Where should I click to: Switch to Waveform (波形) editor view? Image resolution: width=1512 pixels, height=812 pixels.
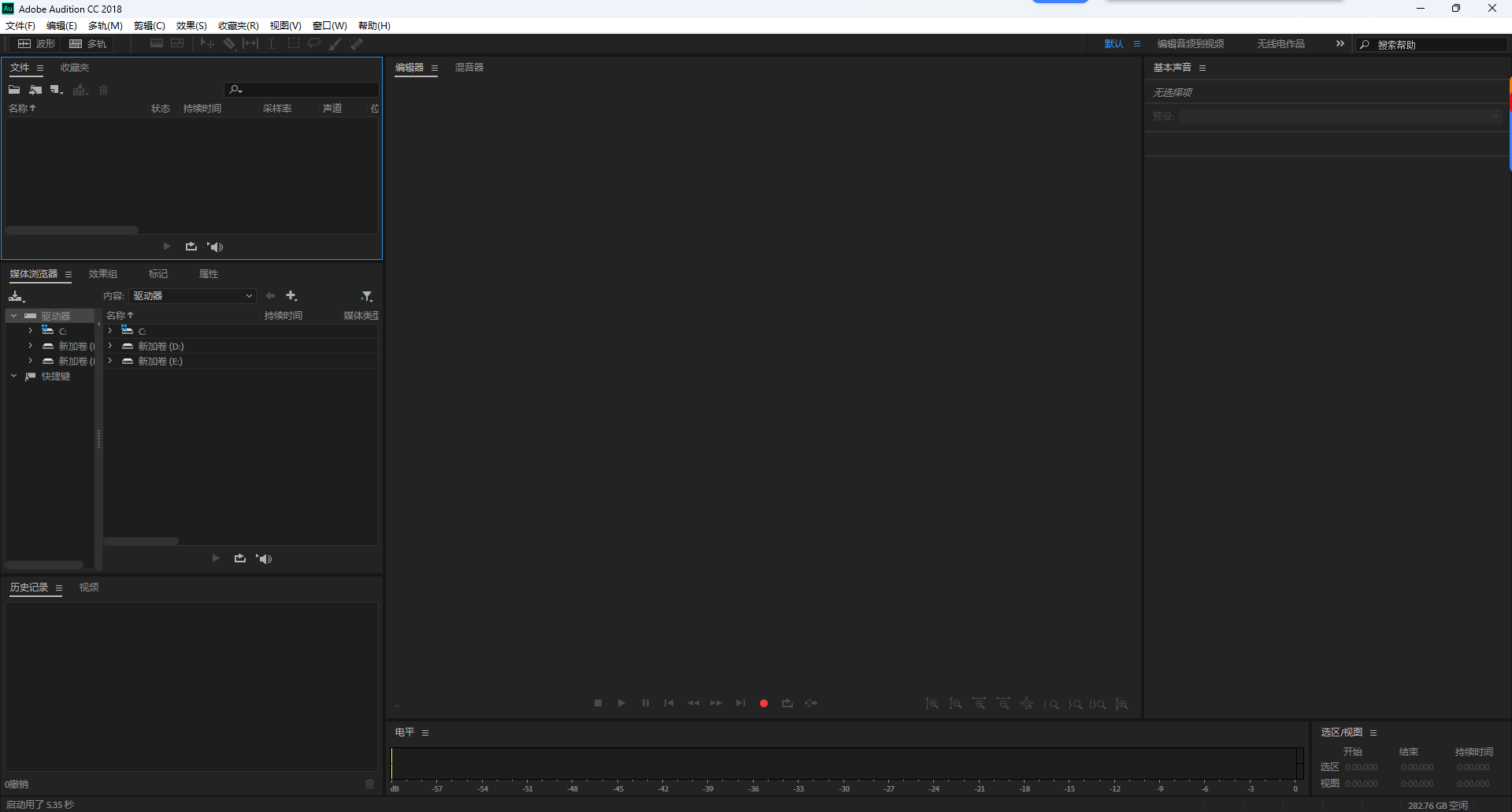(x=35, y=43)
